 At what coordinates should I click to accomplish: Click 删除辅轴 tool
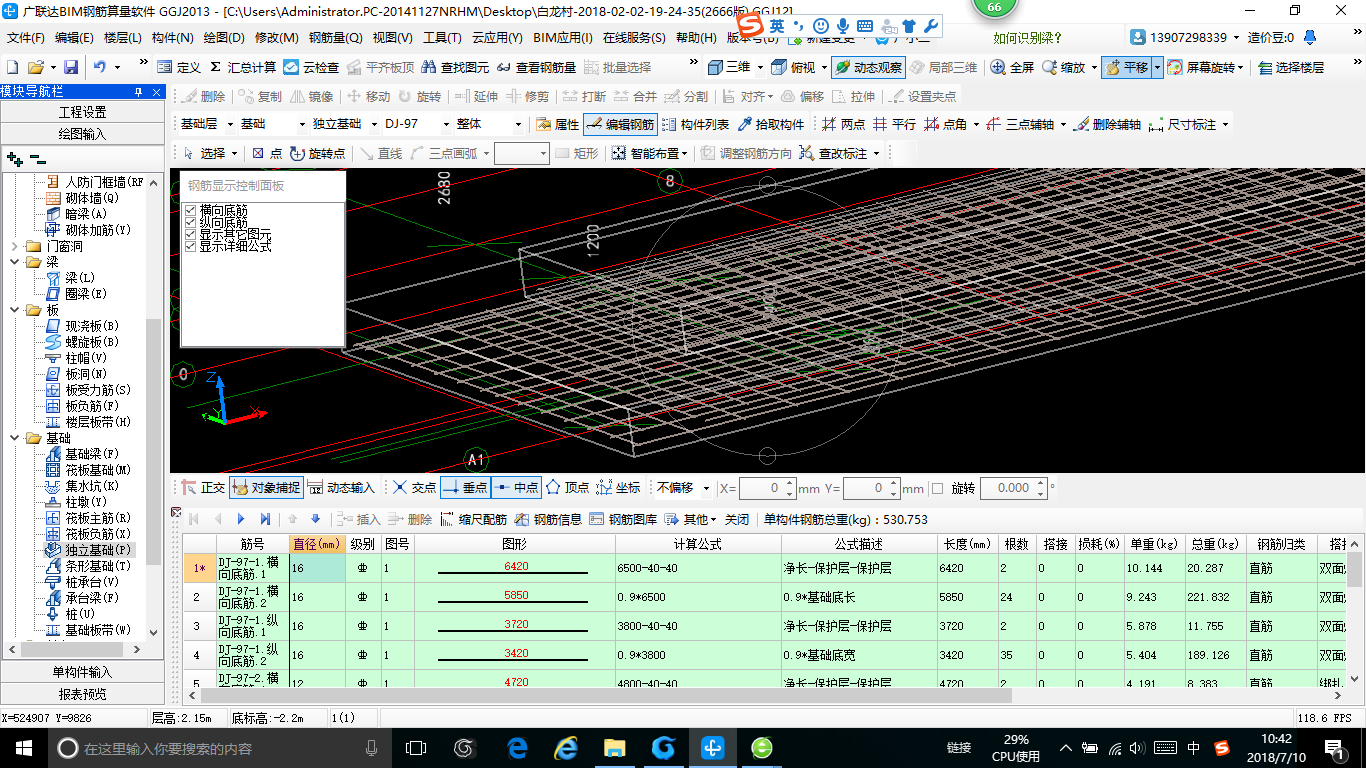(1107, 125)
